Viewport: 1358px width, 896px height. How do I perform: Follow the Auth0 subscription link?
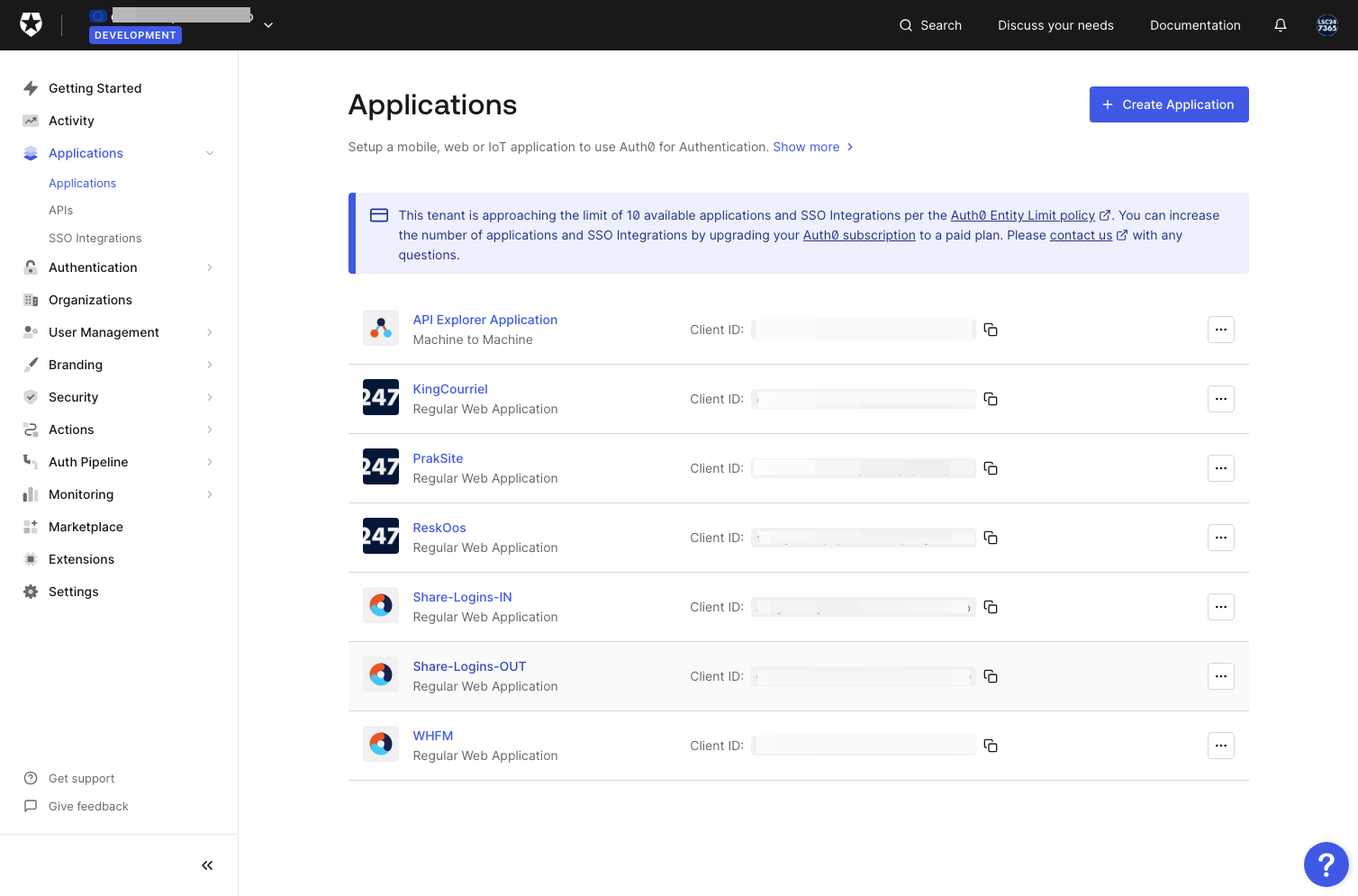click(x=859, y=235)
